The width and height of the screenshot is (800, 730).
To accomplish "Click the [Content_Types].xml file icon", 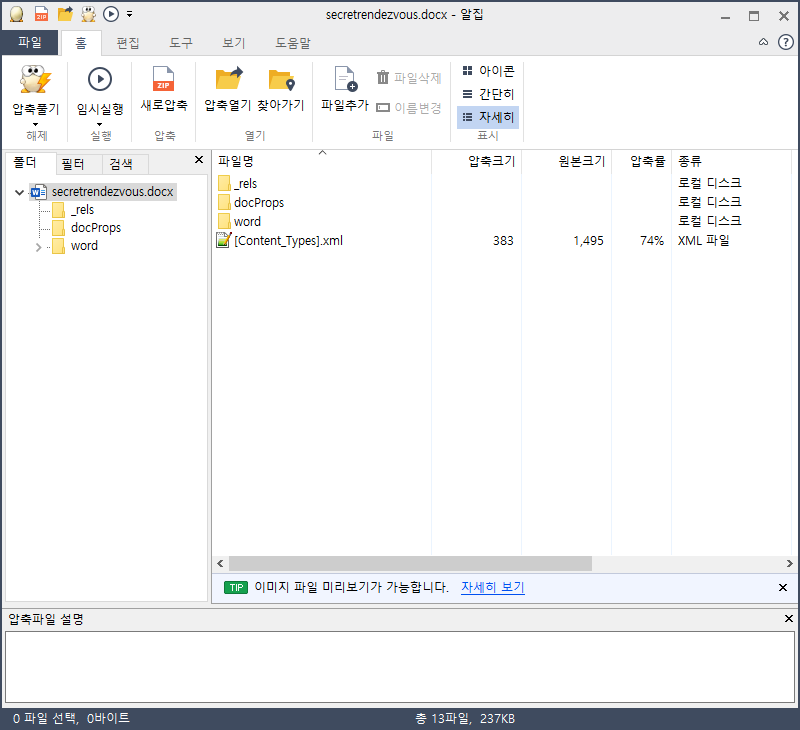I will coord(223,240).
